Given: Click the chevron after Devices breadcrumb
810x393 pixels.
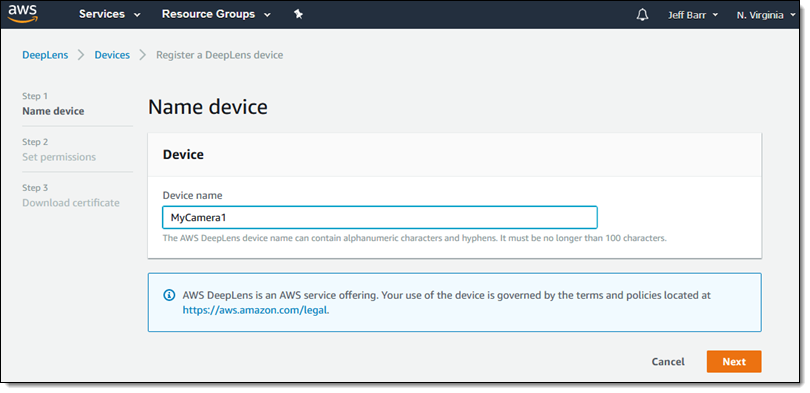Looking at the screenshot, I should (x=143, y=55).
